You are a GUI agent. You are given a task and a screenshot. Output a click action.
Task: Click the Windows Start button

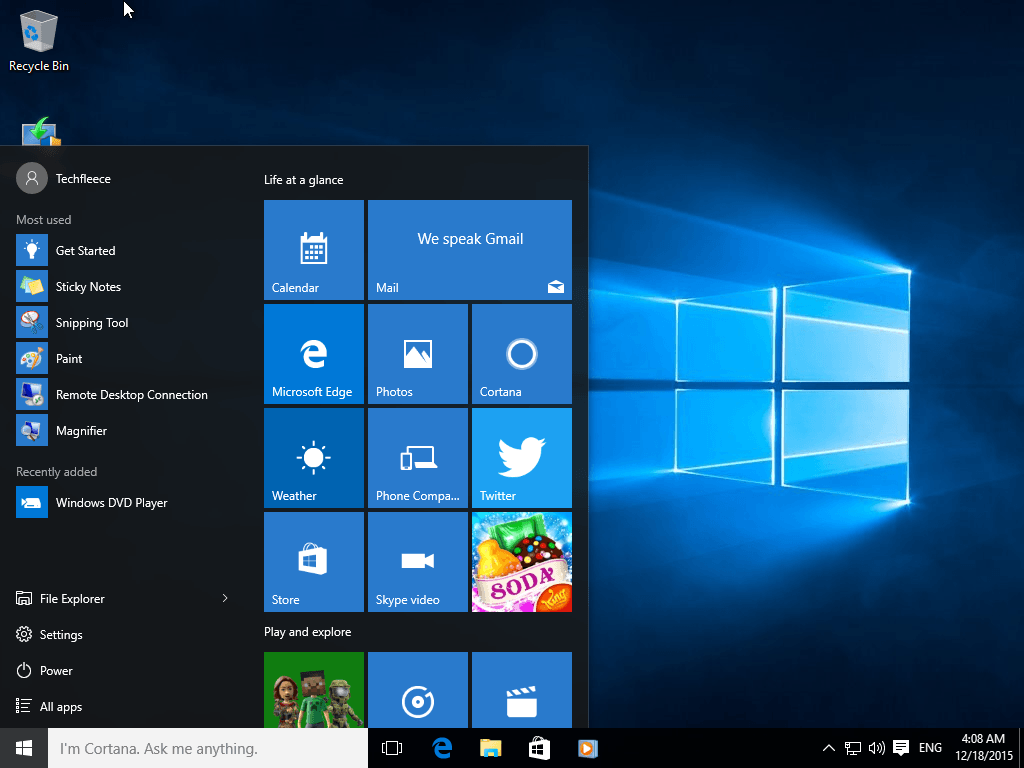24,748
